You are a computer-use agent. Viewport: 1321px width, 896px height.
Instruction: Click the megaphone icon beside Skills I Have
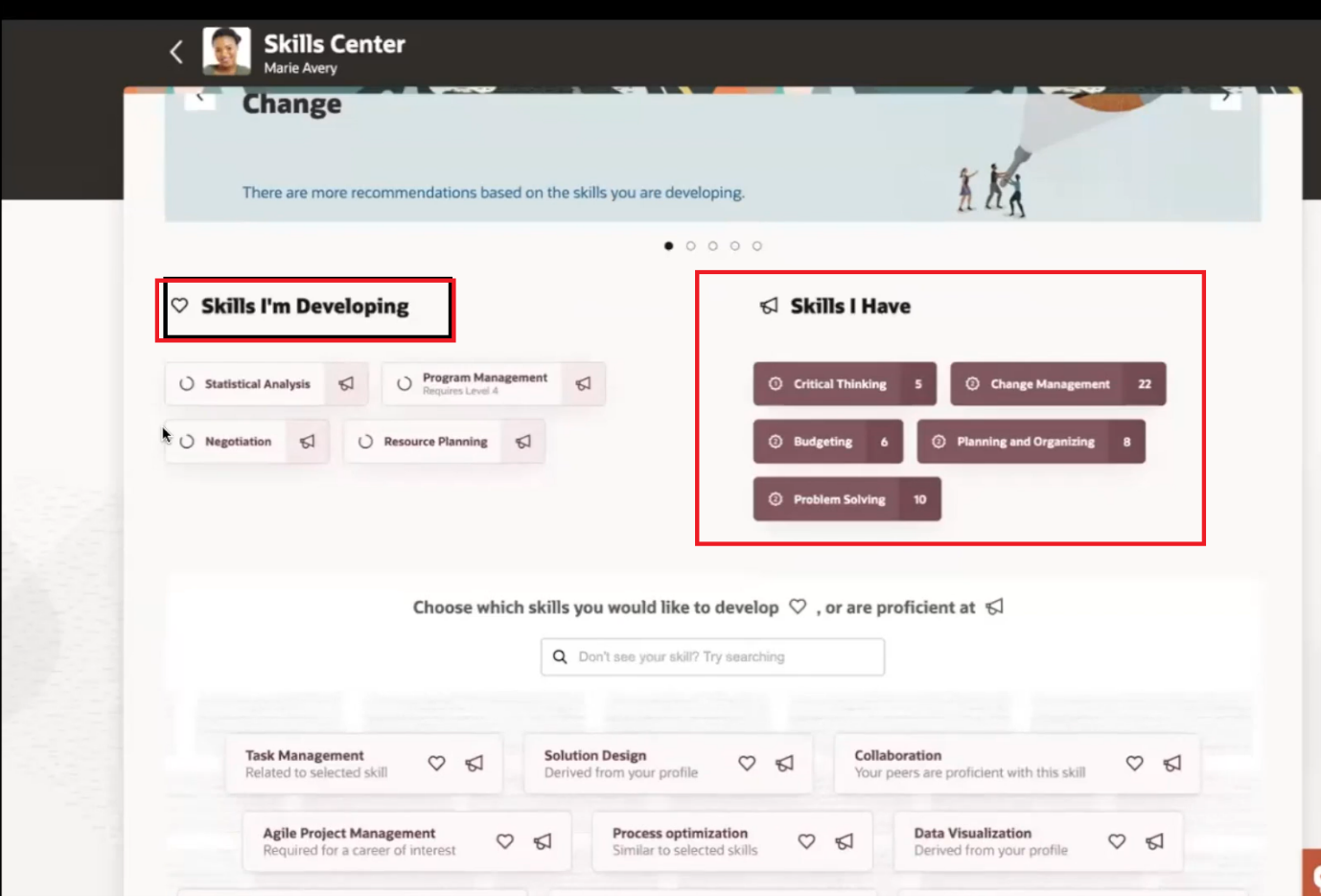click(769, 306)
